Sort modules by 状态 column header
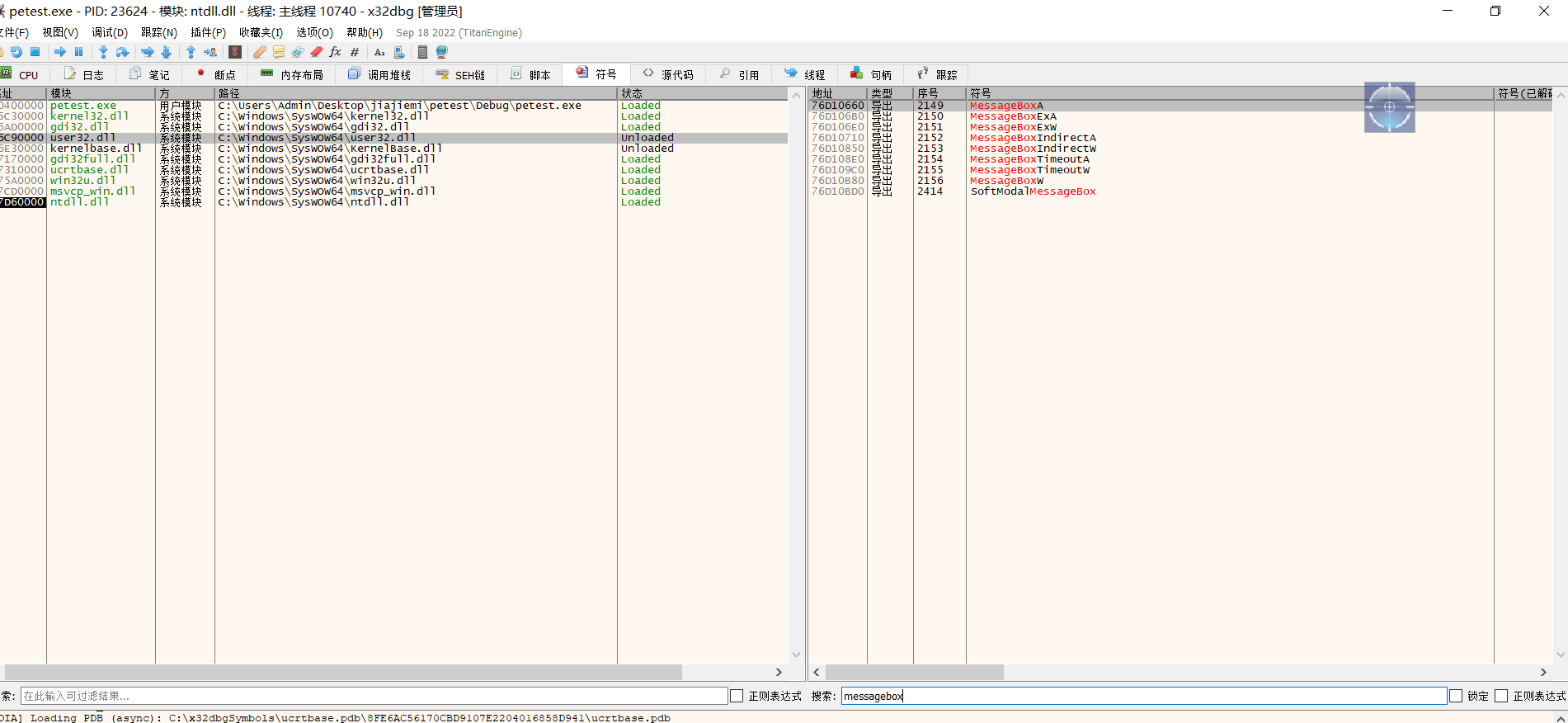The width and height of the screenshot is (1568, 723). [702, 93]
